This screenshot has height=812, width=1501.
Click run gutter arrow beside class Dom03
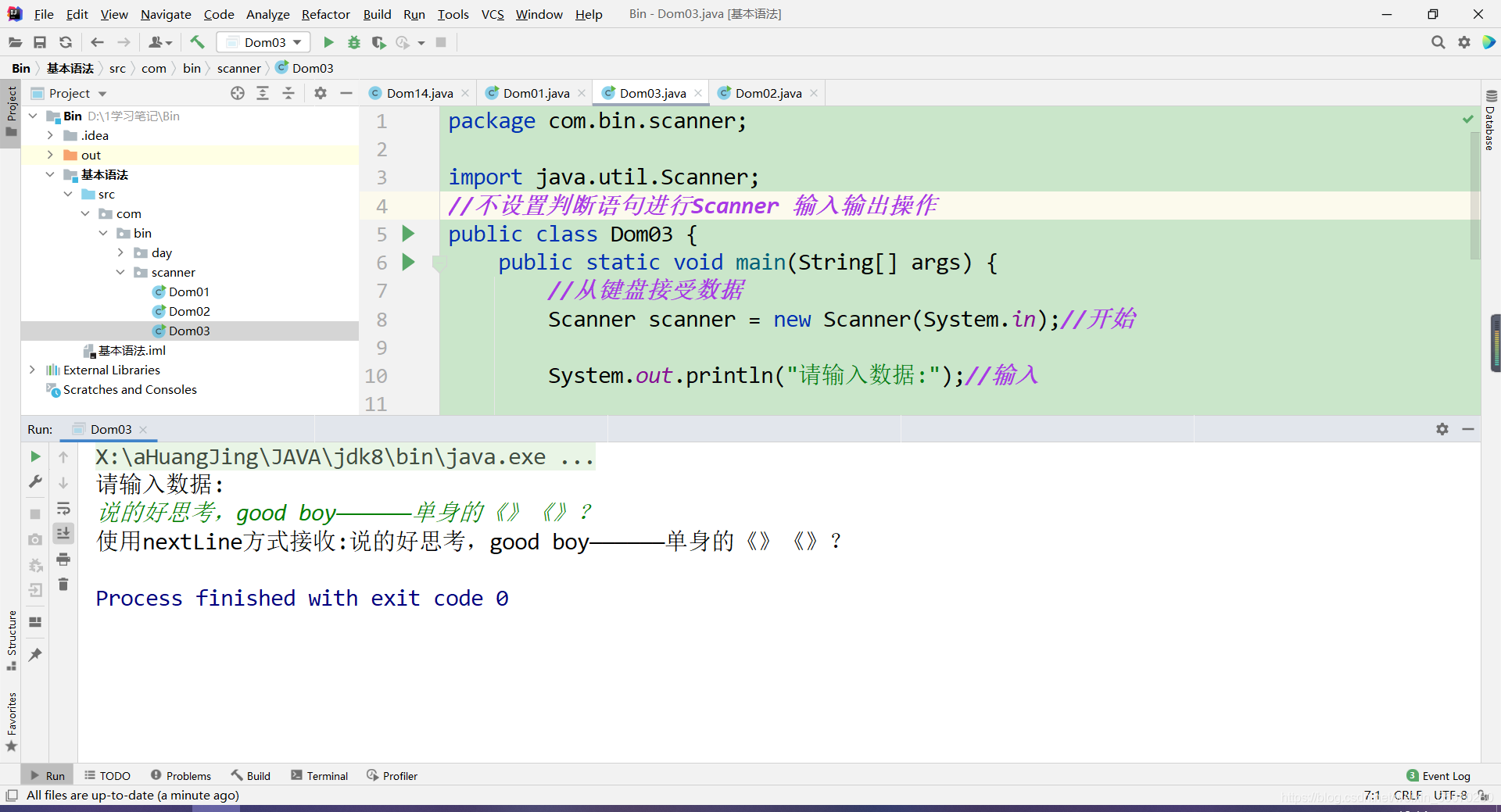tap(408, 234)
